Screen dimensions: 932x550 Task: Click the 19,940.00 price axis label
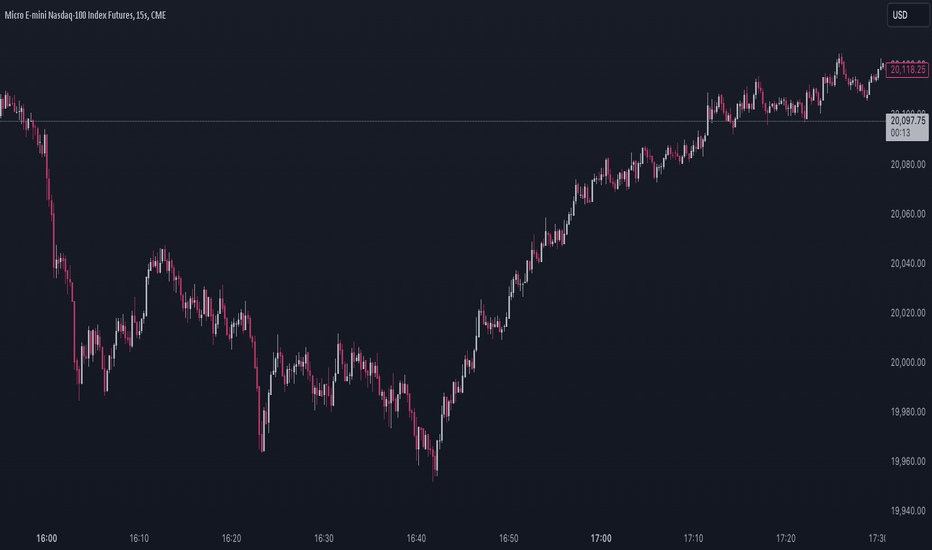908,510
